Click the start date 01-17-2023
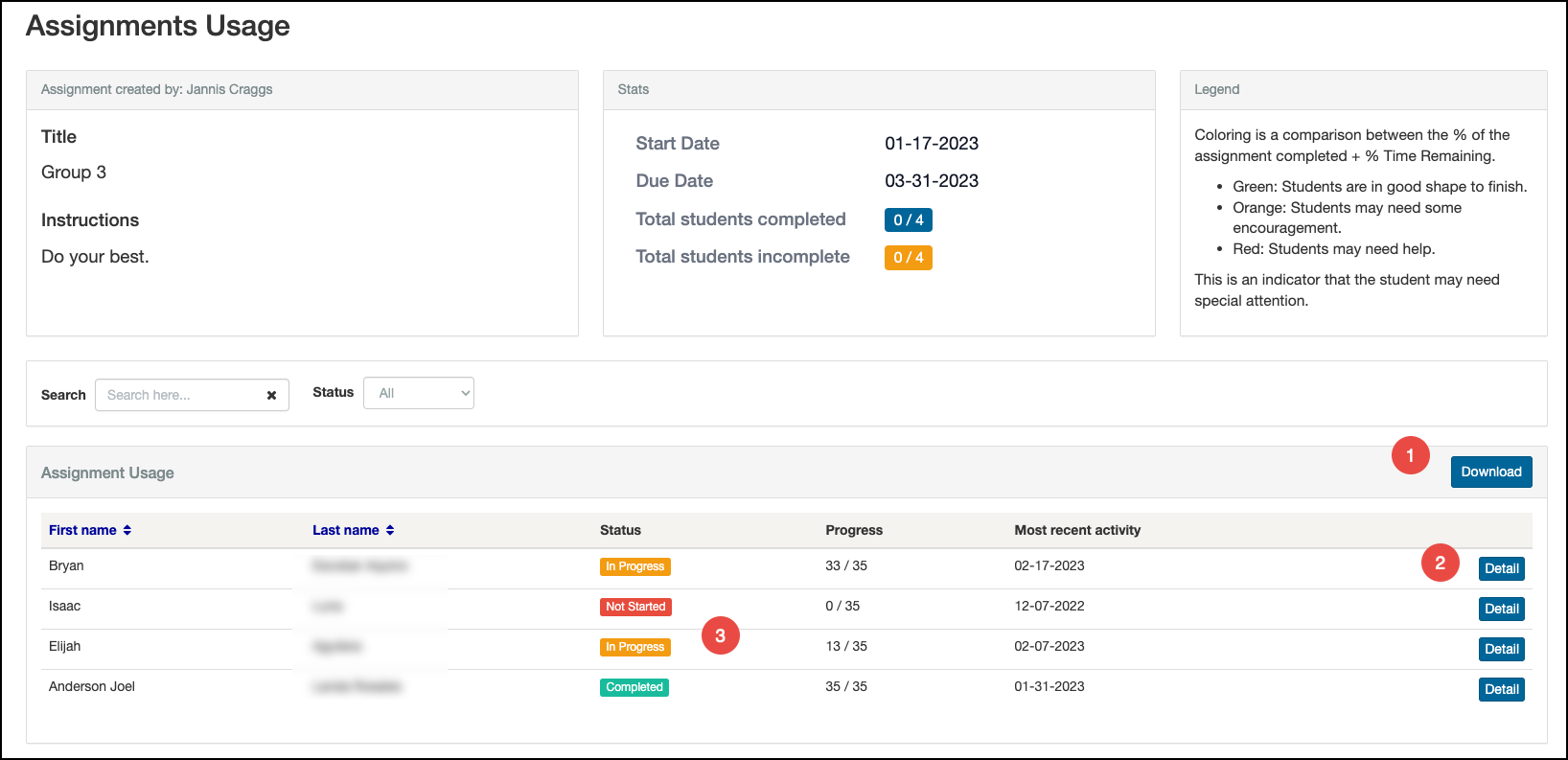 (932, 144)
